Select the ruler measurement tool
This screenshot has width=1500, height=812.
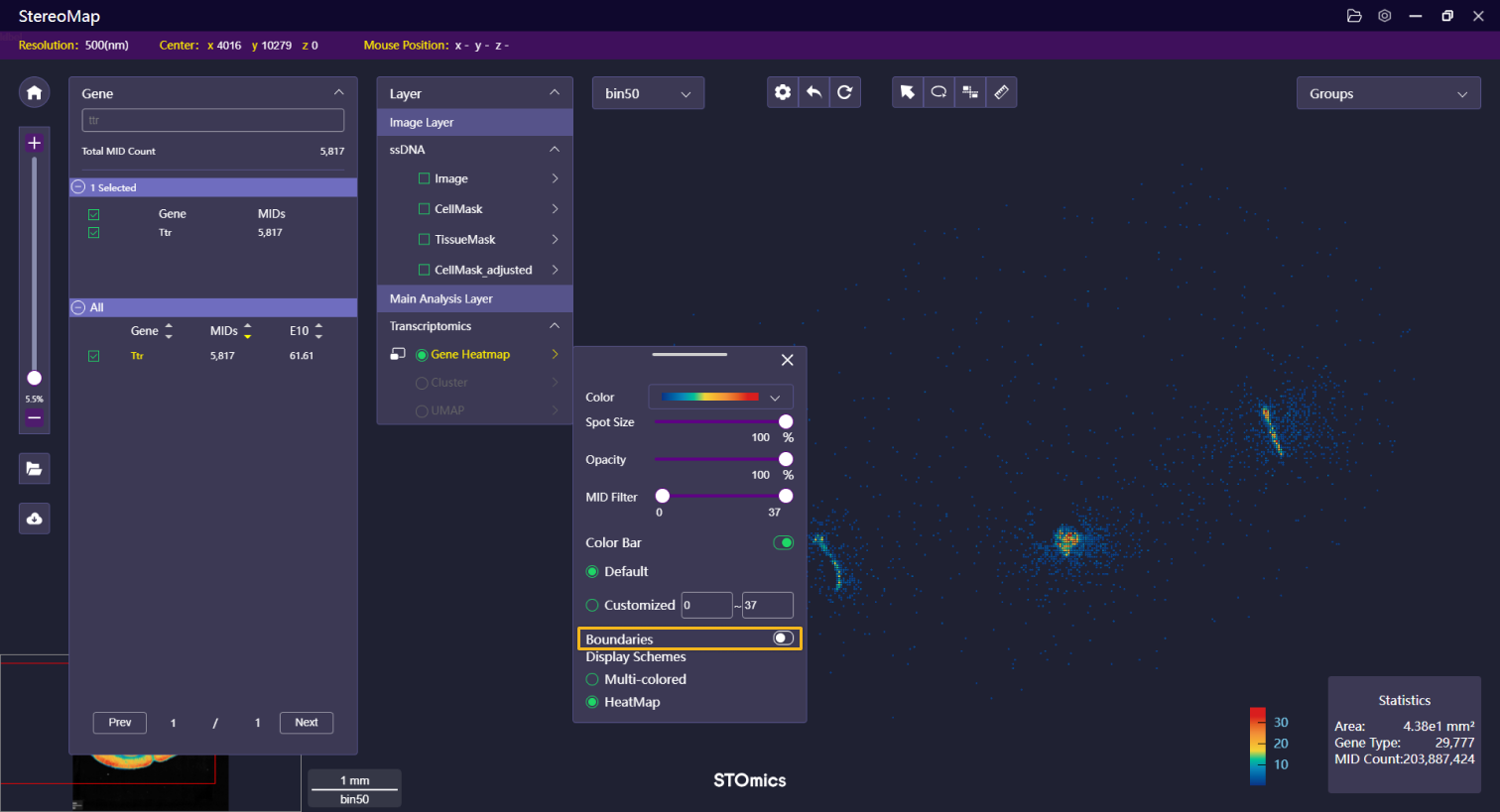[x=1001, y=92]
